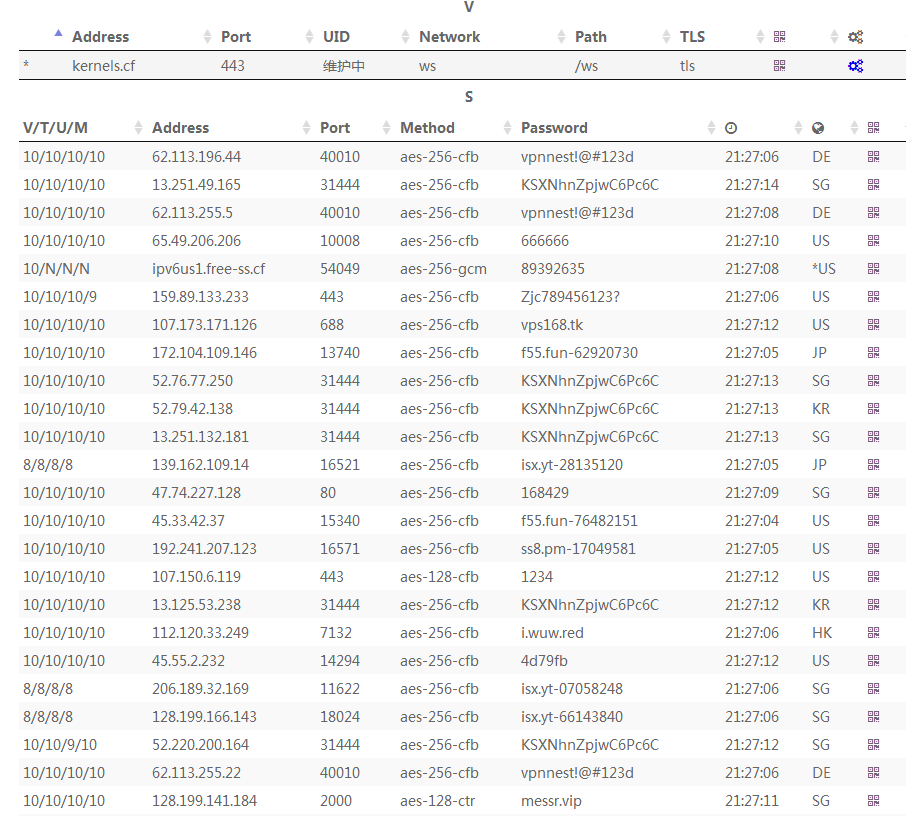Click the Path column header
The image size is (906, 816).
[590, 37]
